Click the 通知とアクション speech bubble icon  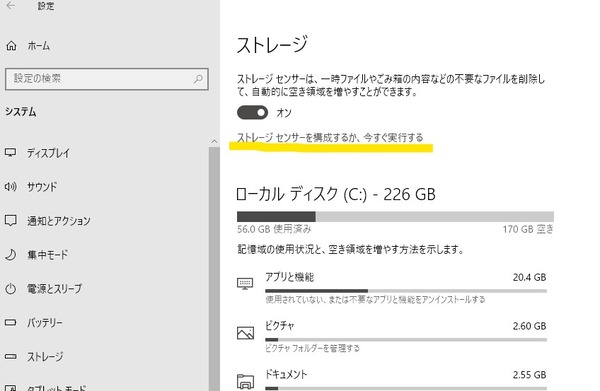10,221
